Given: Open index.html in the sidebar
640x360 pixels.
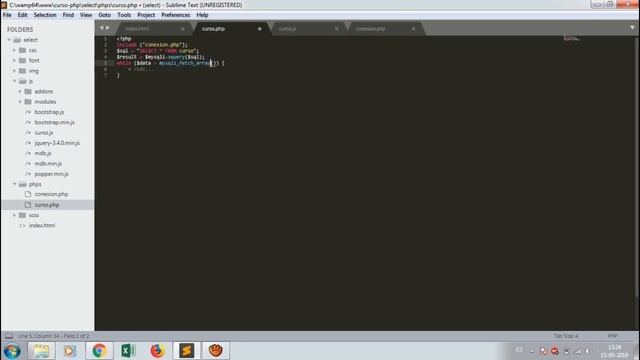Looking at the screenshot, I should coord(42,225).
